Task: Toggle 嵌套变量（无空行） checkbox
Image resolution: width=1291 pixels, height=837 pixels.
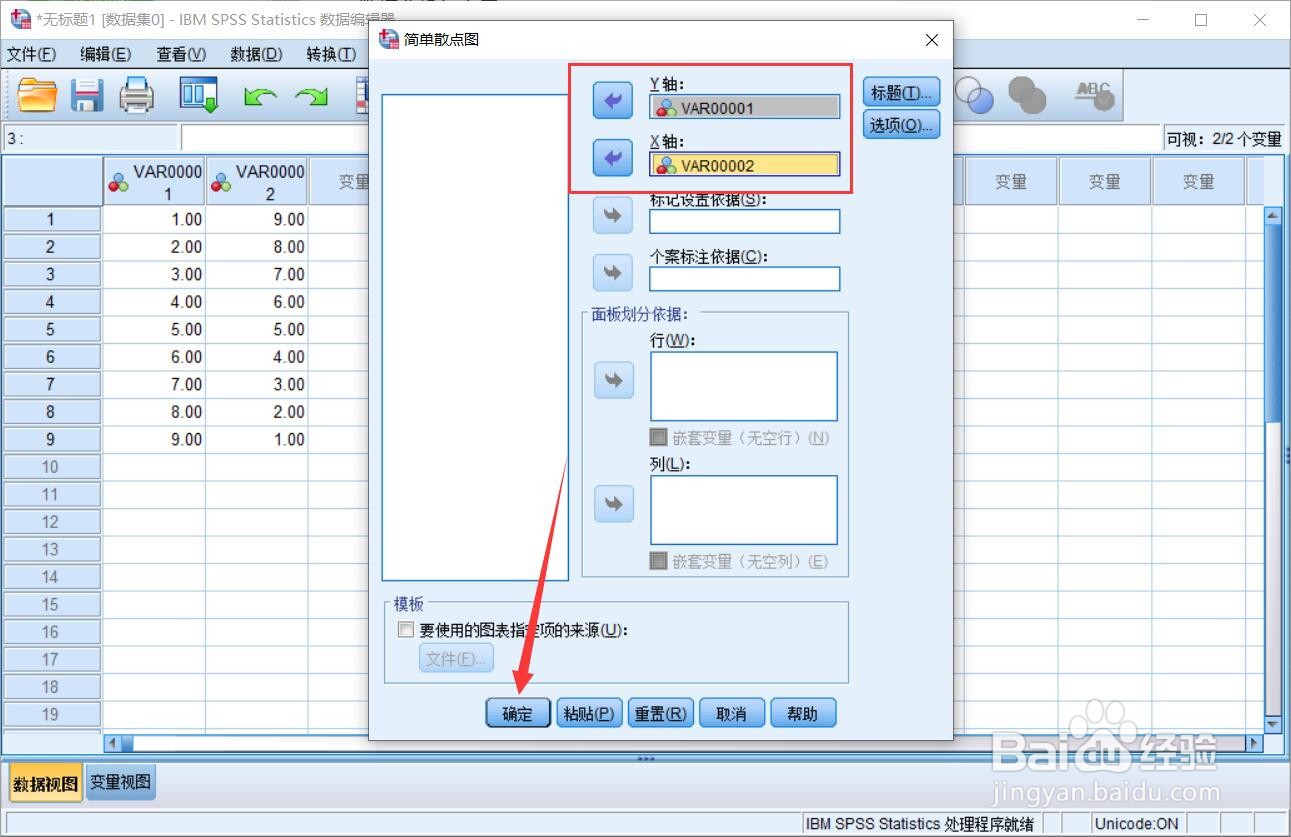Action: coord(658,437)
